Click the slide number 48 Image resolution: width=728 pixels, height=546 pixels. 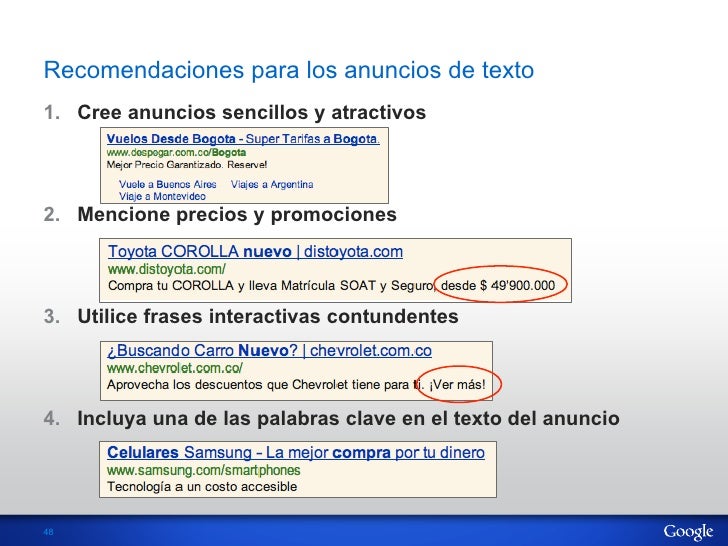48,532
